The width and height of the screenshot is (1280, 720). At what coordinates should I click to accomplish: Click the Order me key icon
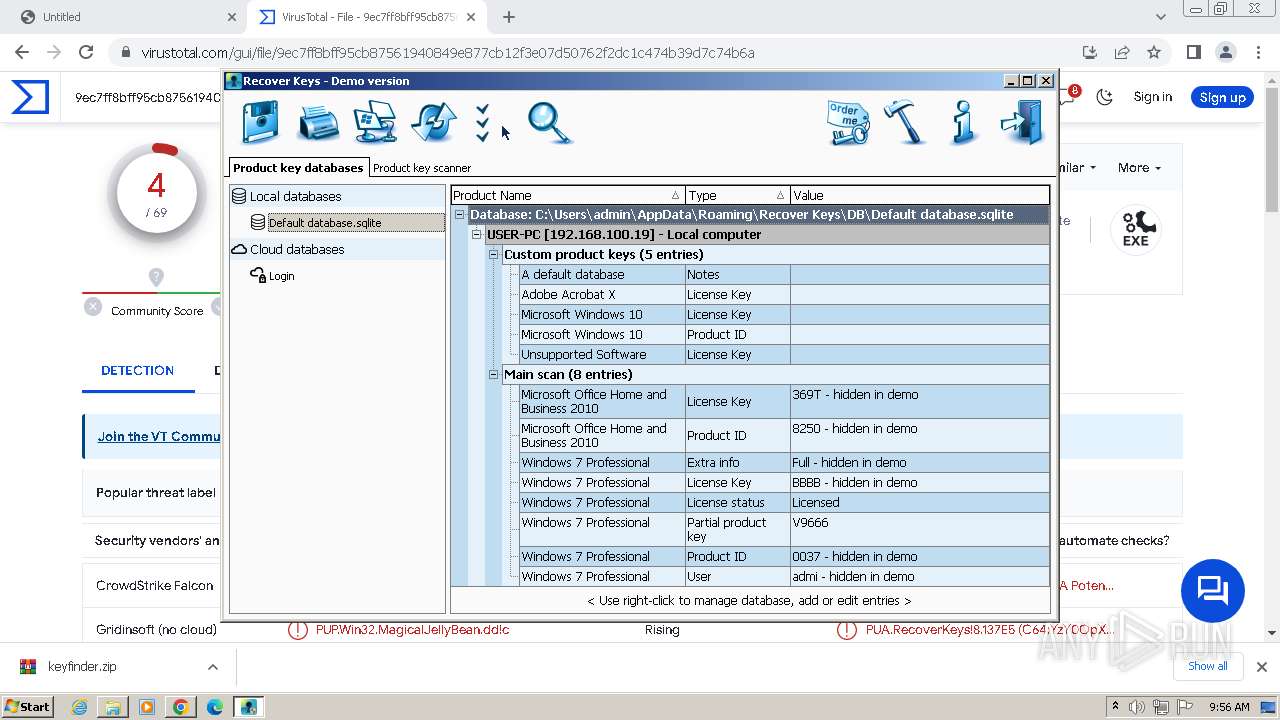[848, 123]
